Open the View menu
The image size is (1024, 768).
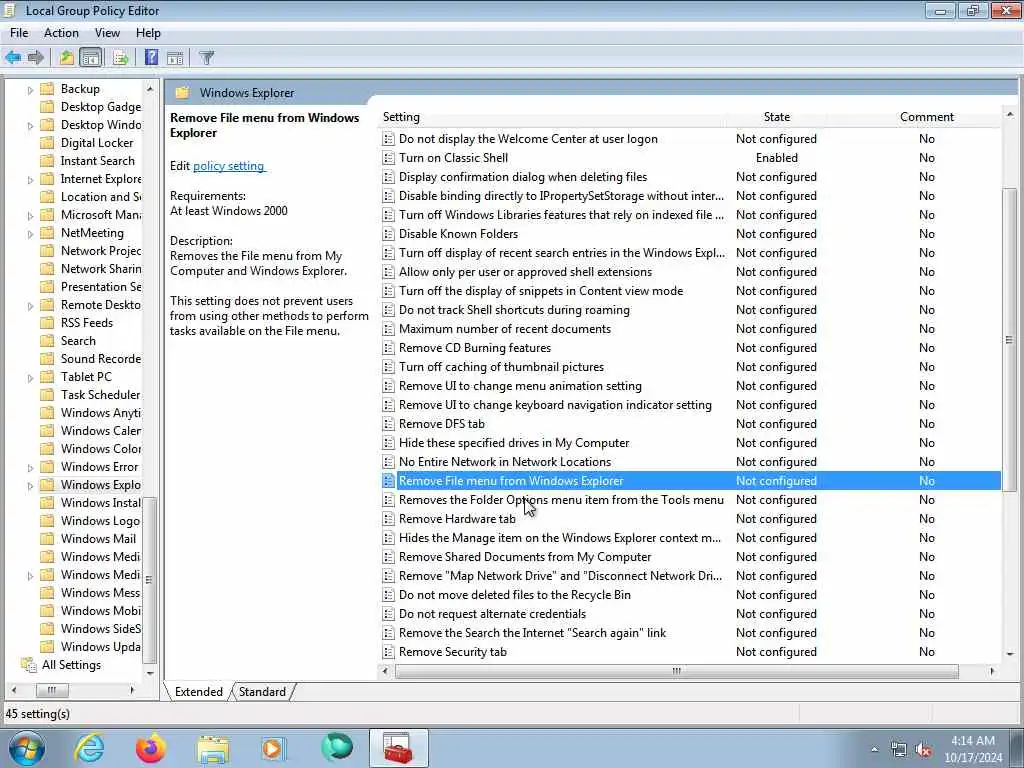tap(107, 33)
